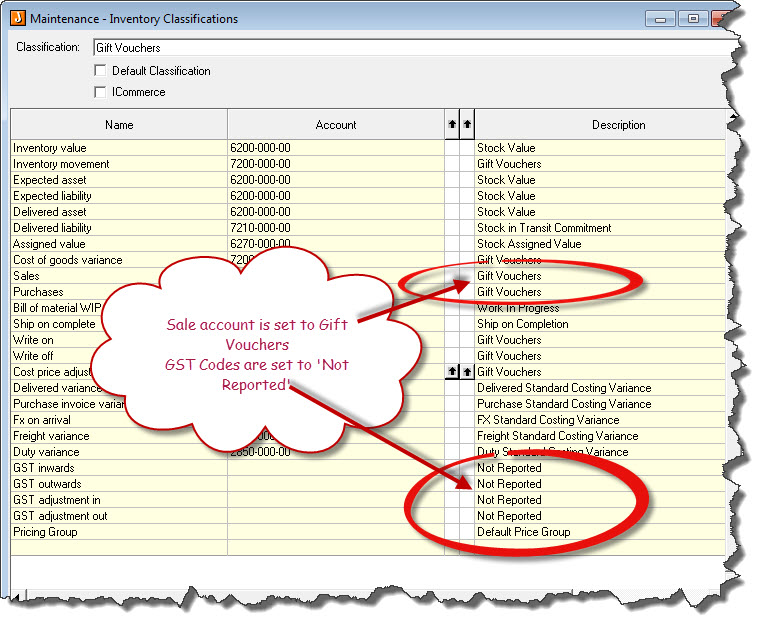
Task: Click first up-arrow in Cost price adjust row
Action: [452, 372]
